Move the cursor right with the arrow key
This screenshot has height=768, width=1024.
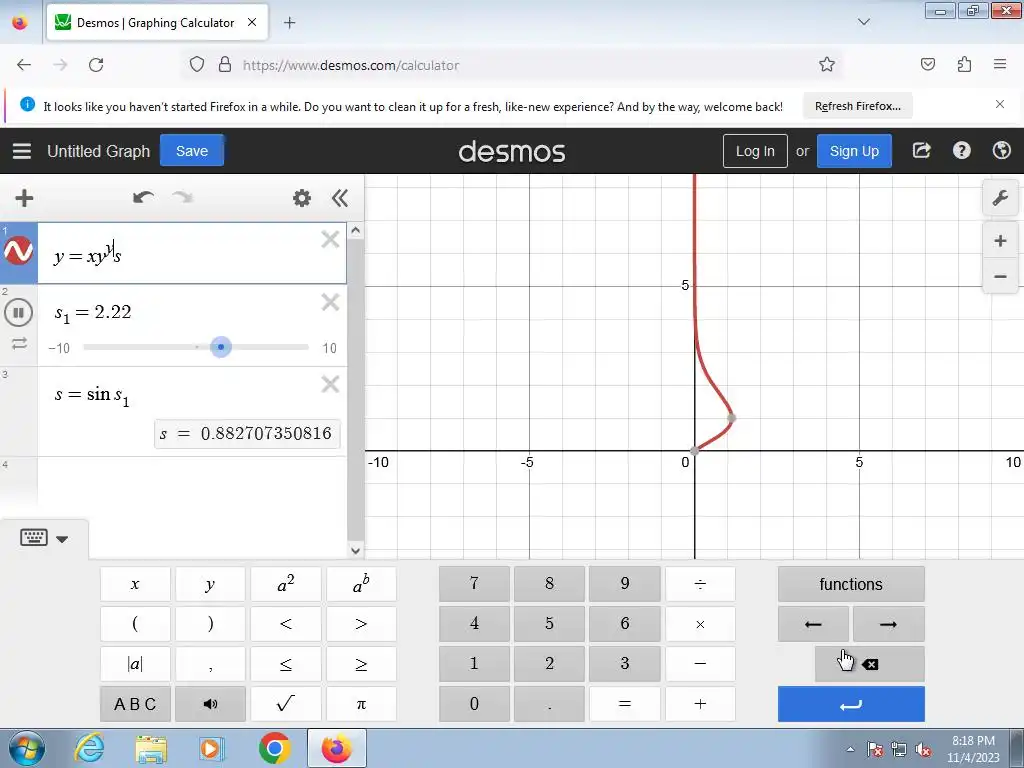click(x=888, y=624)
